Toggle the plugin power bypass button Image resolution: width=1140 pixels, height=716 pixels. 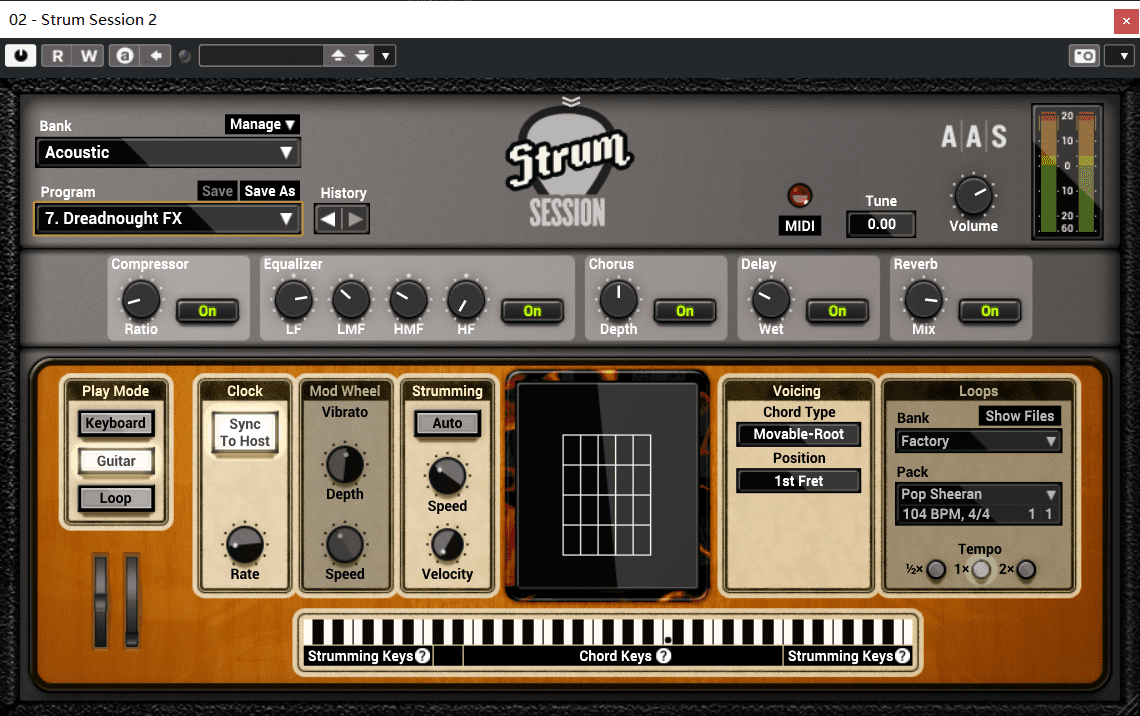click(x=20, y=55)
